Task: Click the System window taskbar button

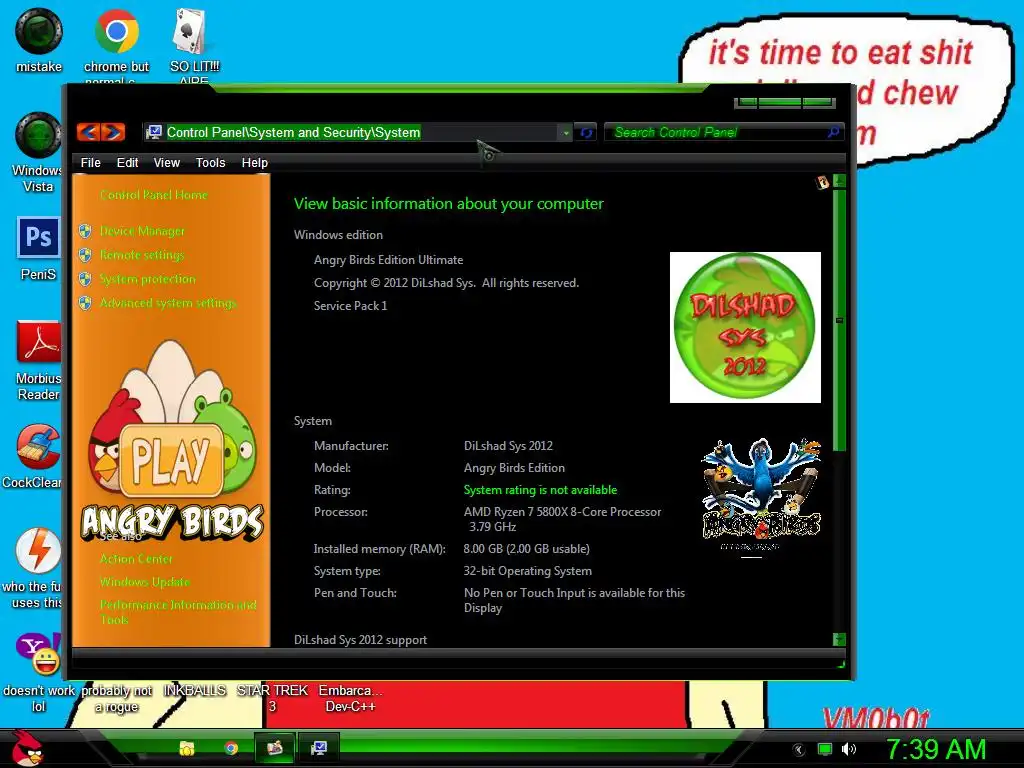Action: click(x=319, y=748)
